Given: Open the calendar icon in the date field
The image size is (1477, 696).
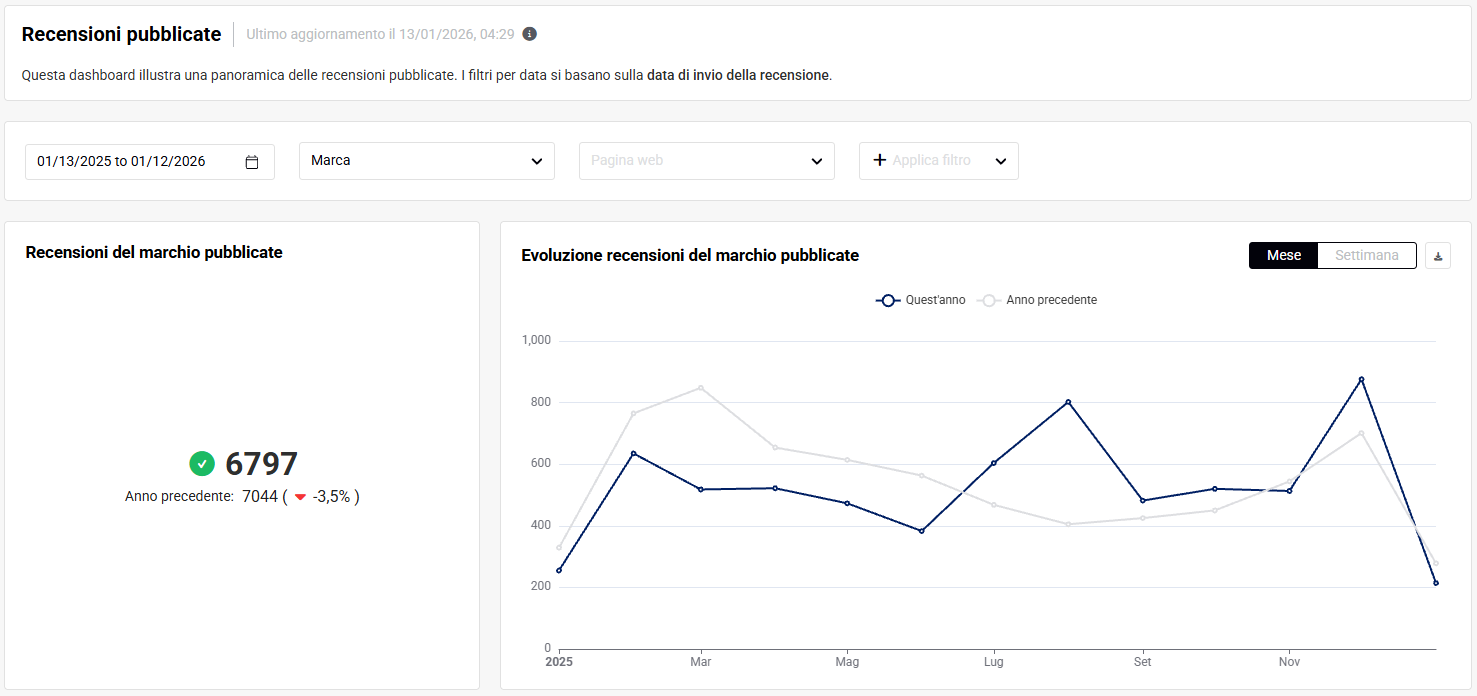Looking at the screenshot, I should point(252,162).
